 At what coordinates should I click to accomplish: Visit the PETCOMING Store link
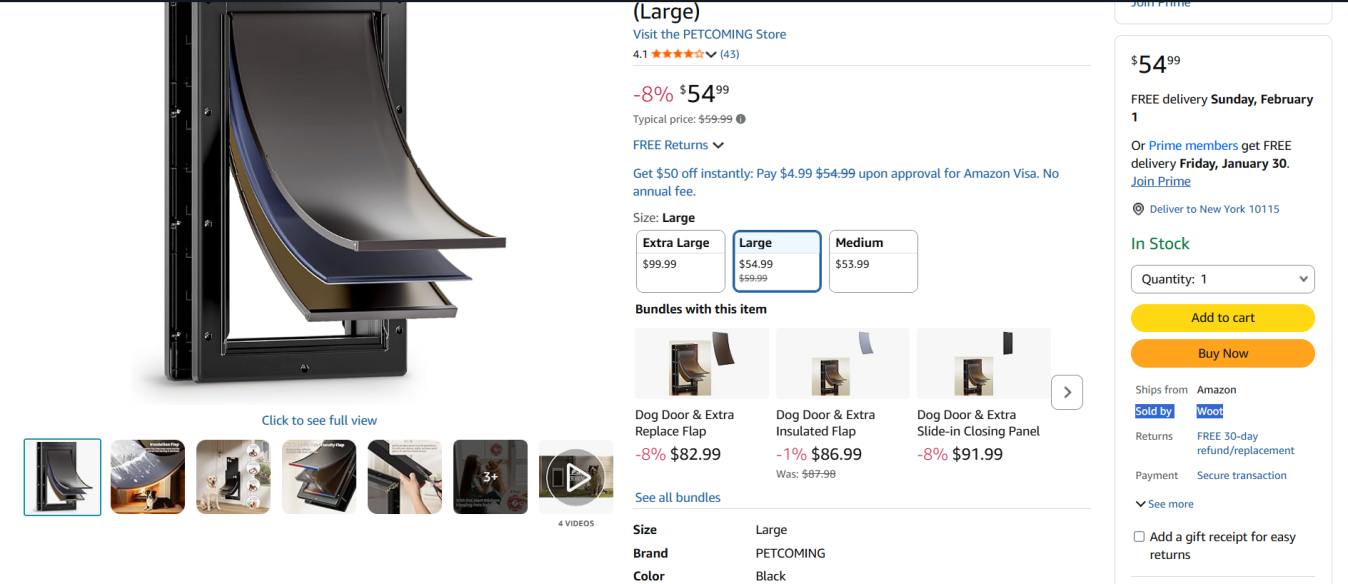tap(709, 34)
